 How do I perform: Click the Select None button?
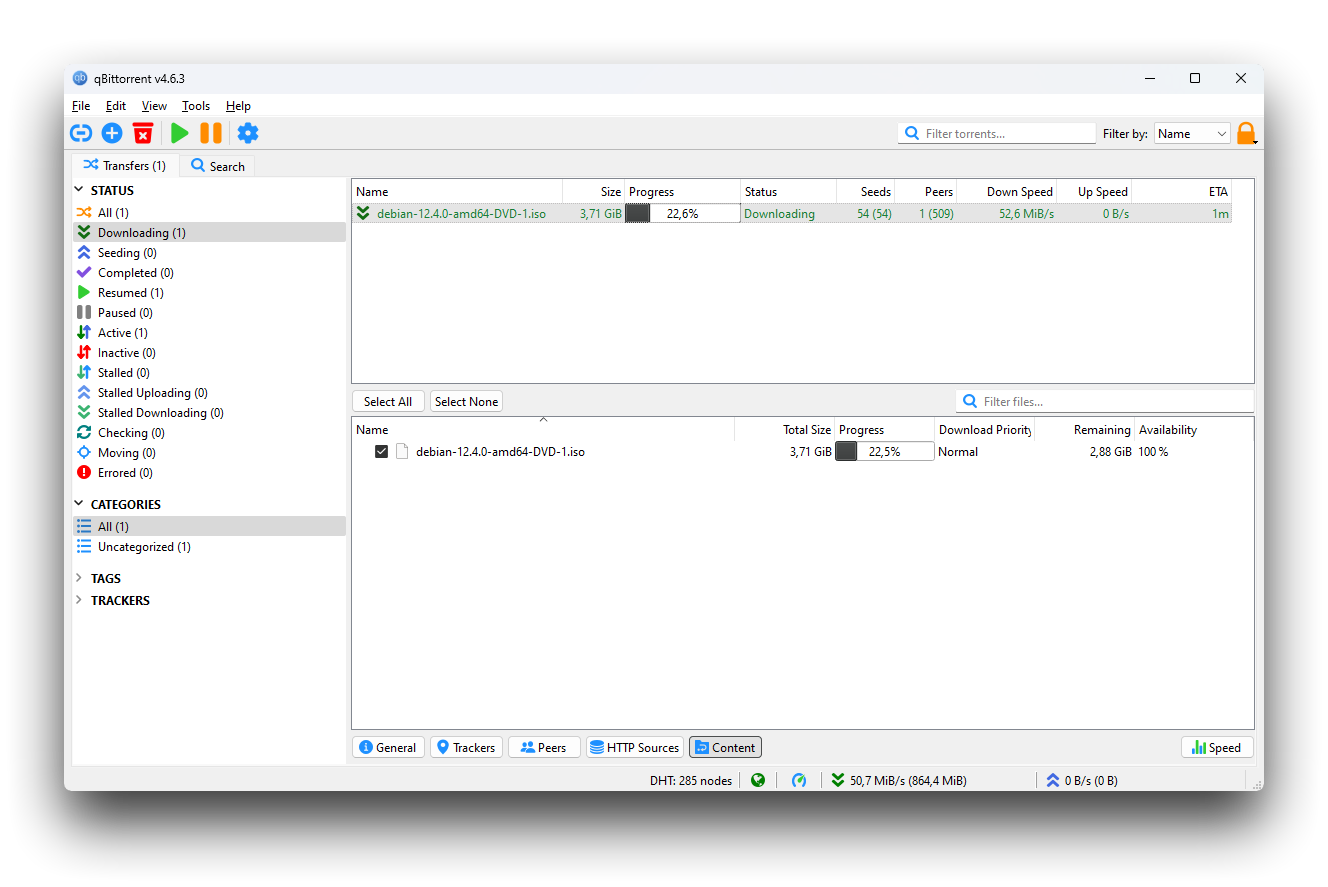click(x=466, y=401)
